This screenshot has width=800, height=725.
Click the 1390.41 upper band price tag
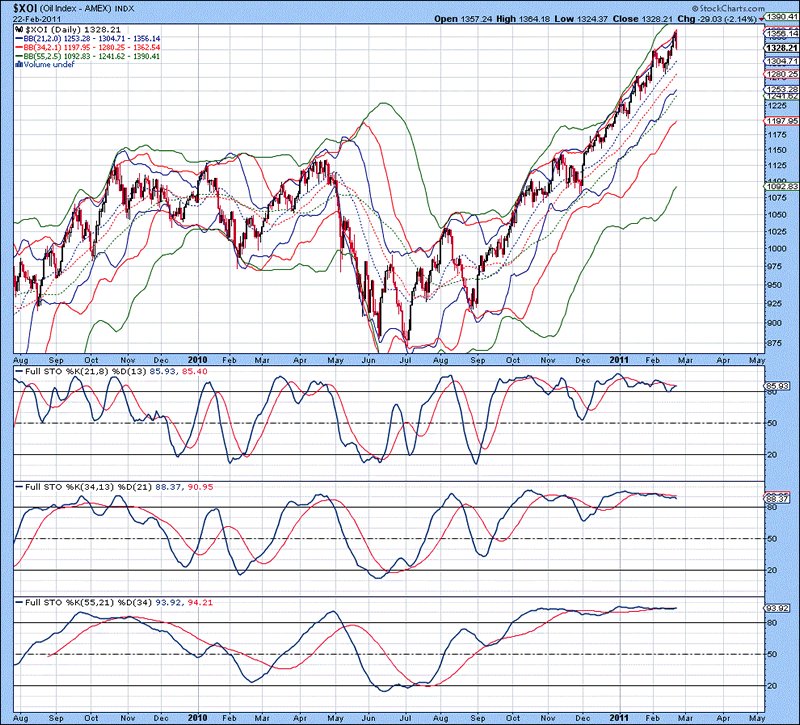coord(783,18)
